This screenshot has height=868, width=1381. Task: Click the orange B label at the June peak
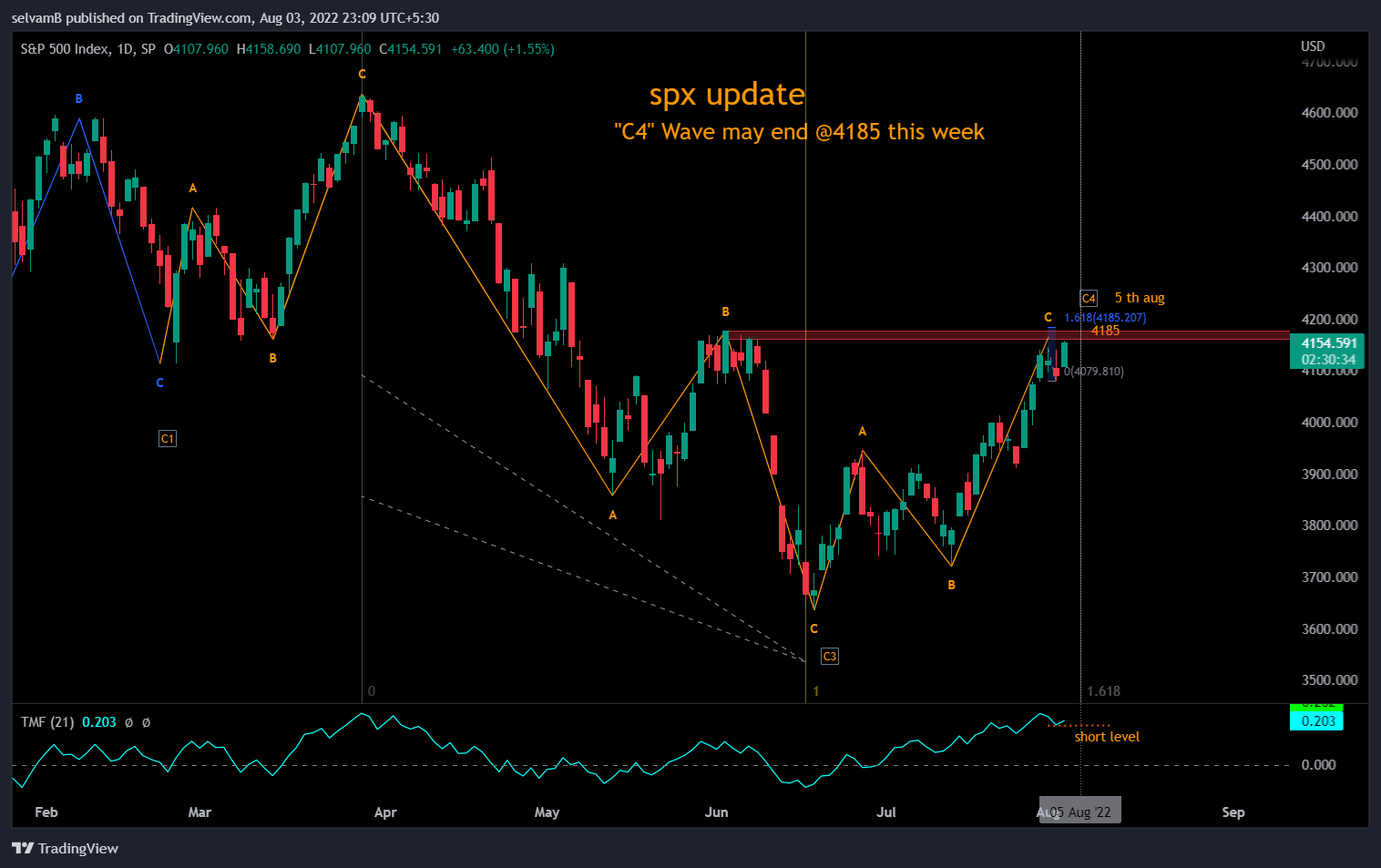coord(726,312)
